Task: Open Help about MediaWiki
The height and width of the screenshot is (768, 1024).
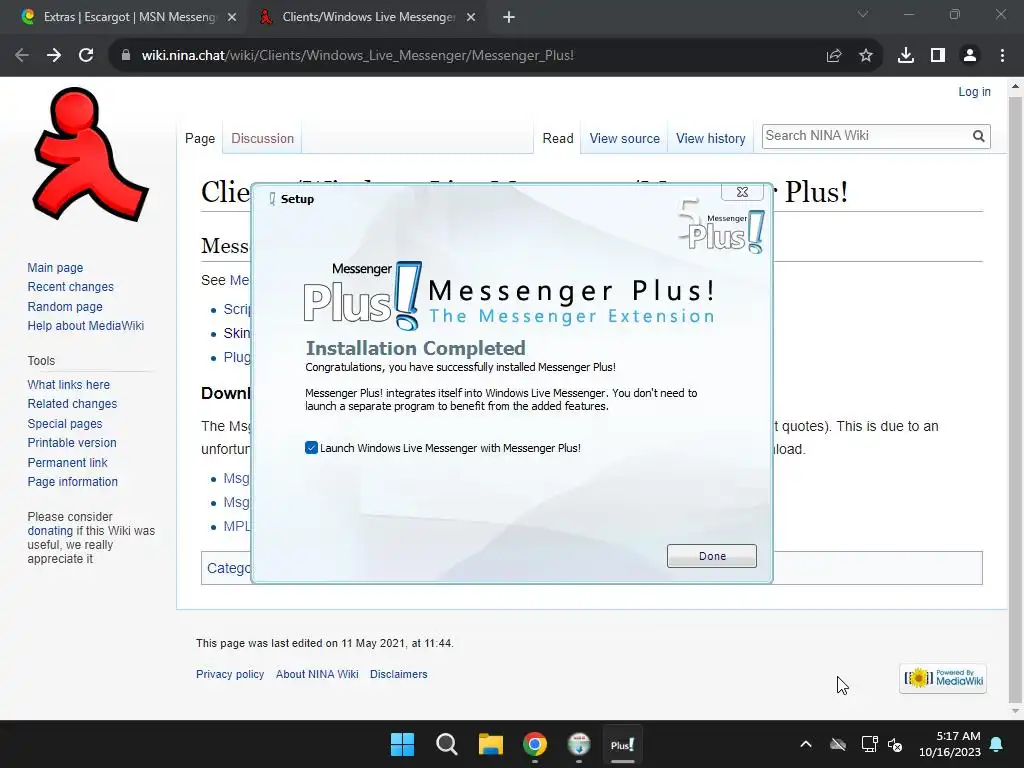Action: click(x=86, y=325)
